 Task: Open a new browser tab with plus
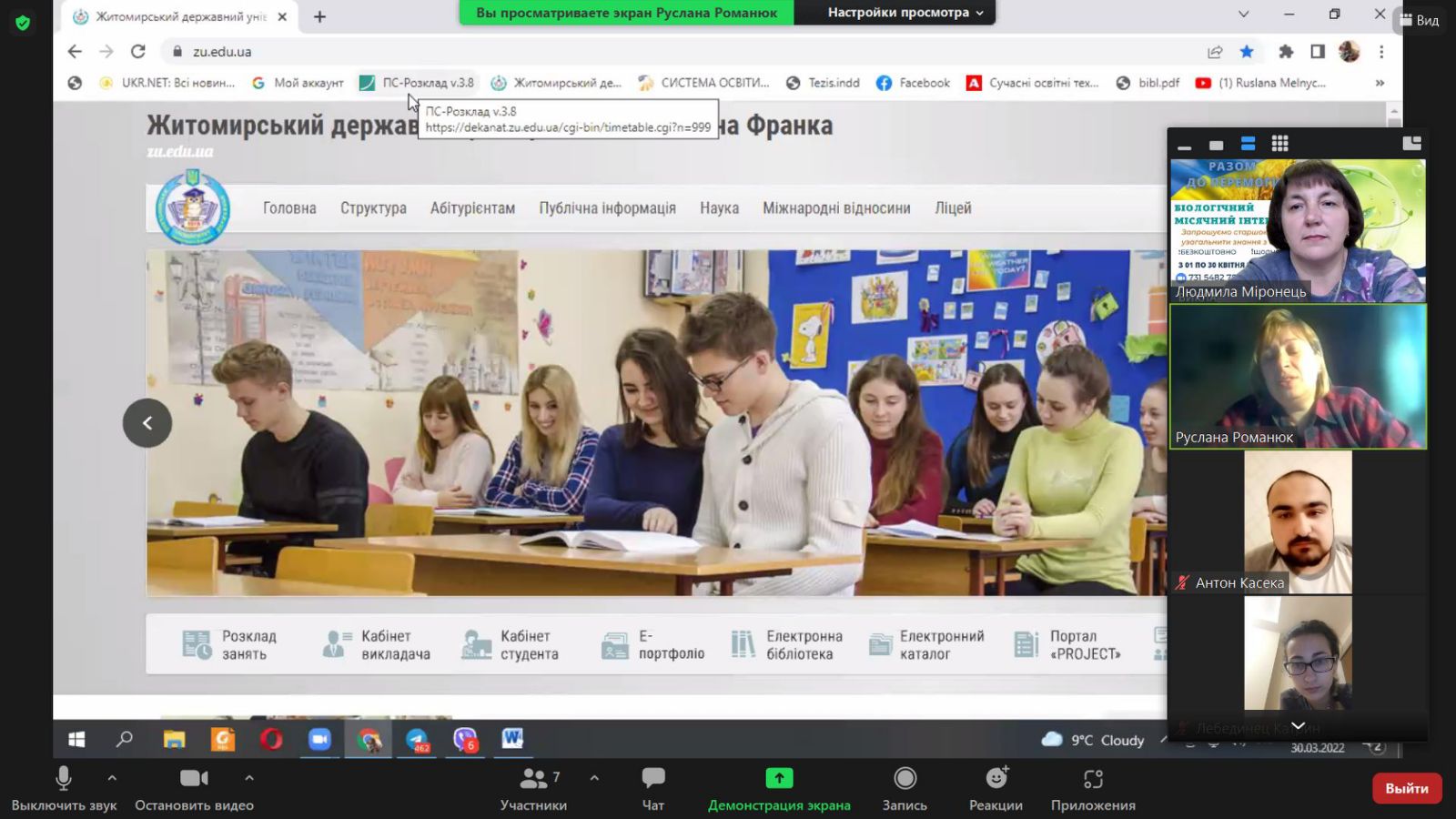pyautogui.click(x=319, y=16)
